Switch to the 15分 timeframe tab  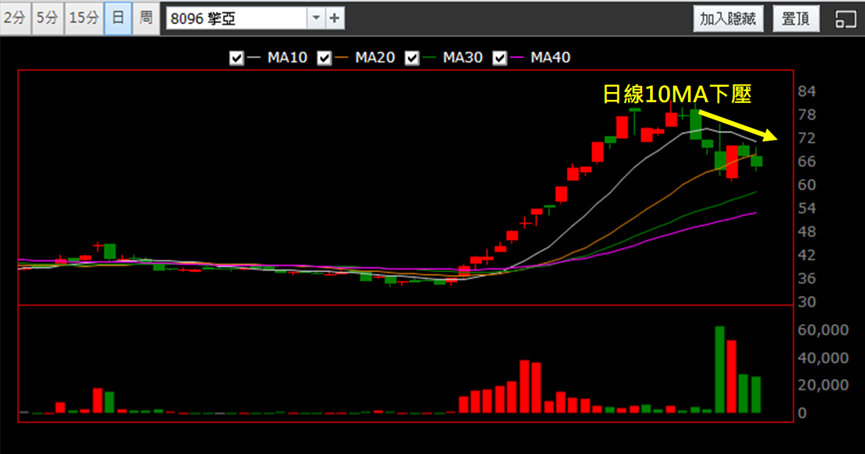click(84, 18)
